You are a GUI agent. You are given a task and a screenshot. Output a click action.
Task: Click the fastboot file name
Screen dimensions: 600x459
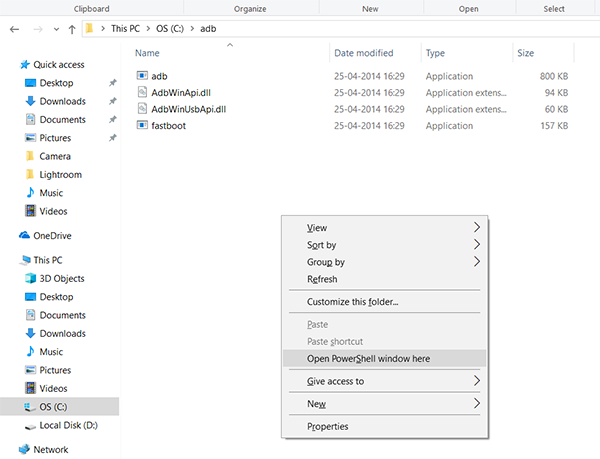click(168, 125)
